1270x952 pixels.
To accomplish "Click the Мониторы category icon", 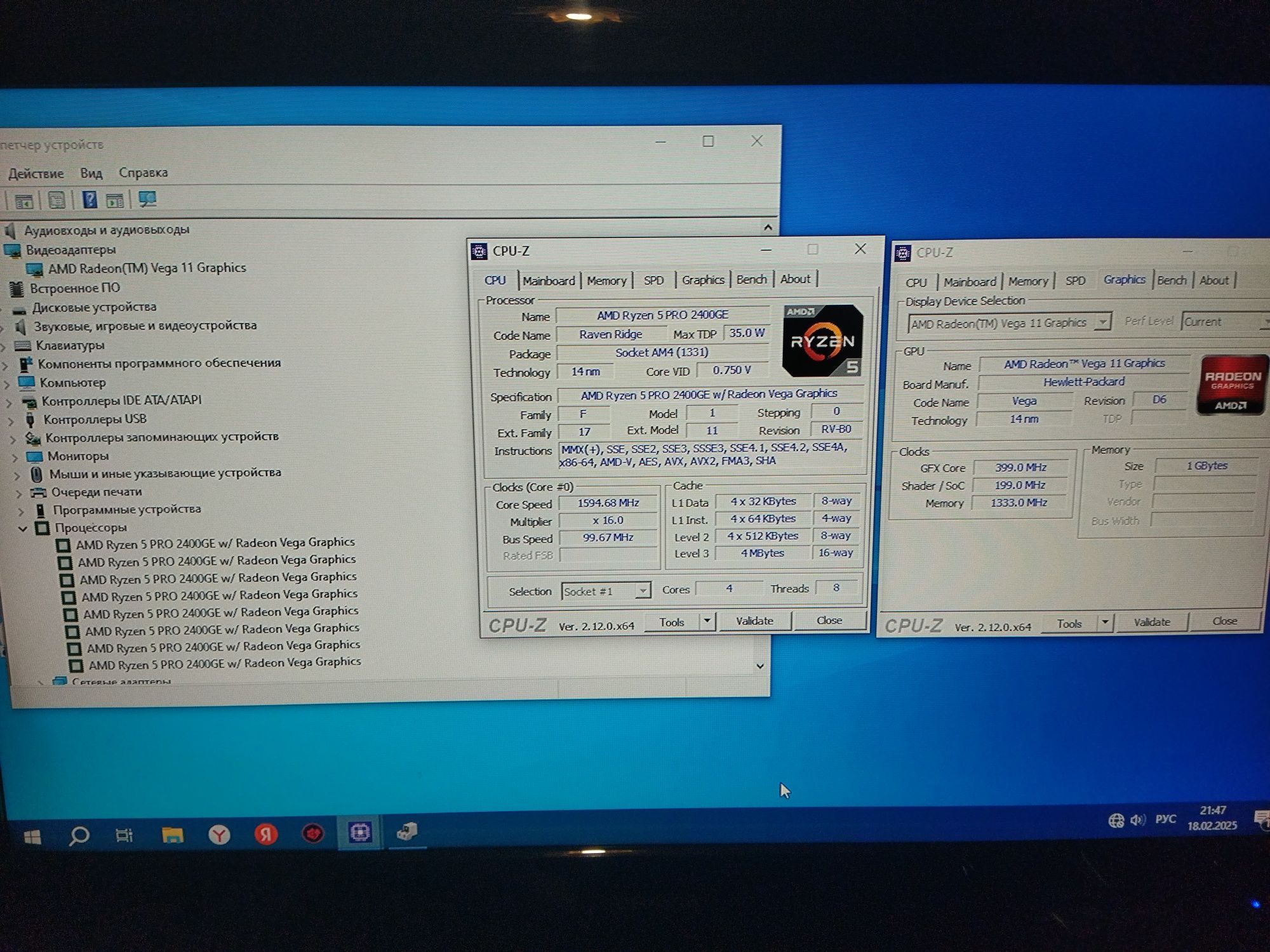I will (34, 456).
